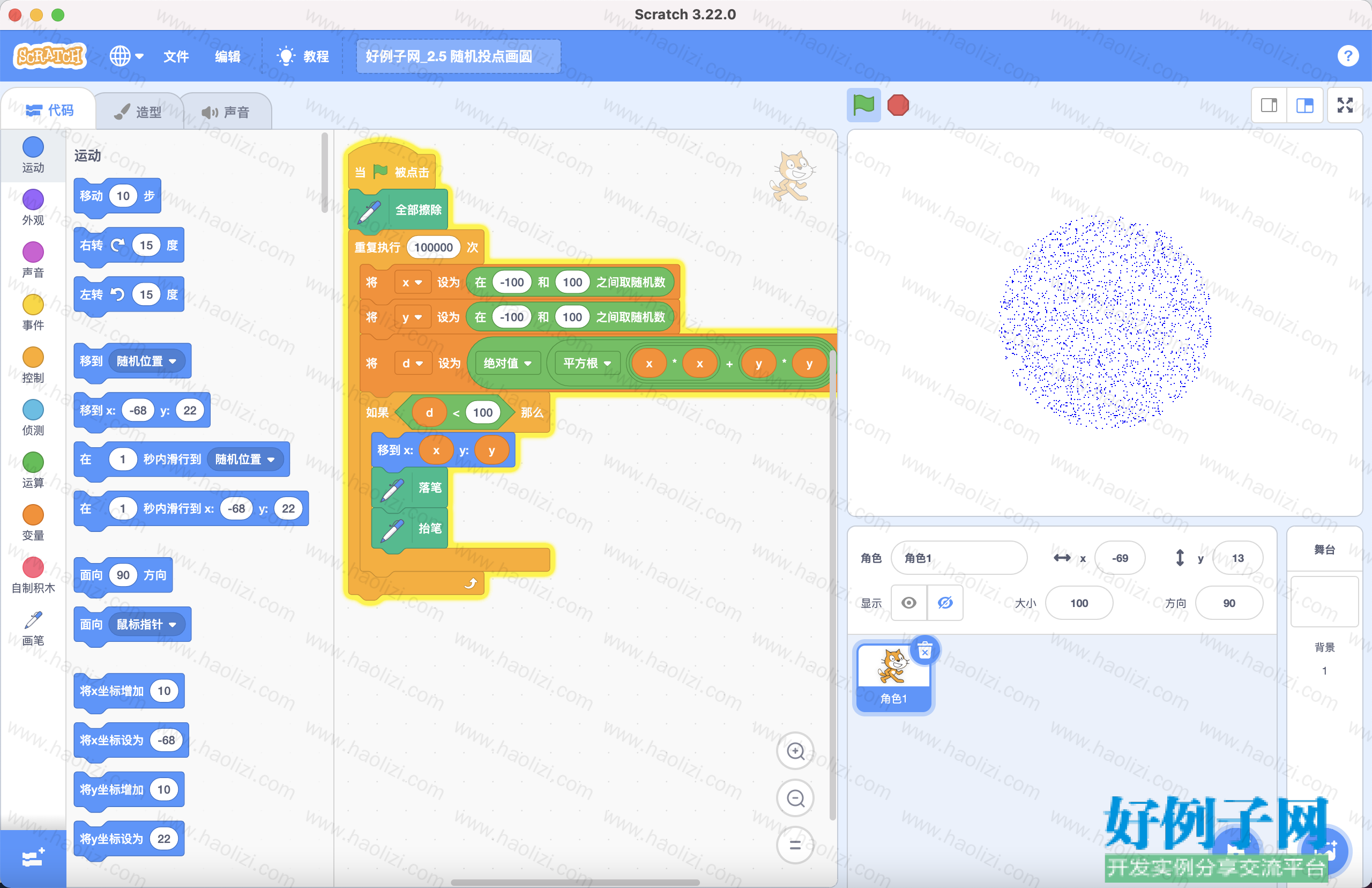Select the 外观 block category
The height and width of the screenshot is (888, 1372).
33,207
